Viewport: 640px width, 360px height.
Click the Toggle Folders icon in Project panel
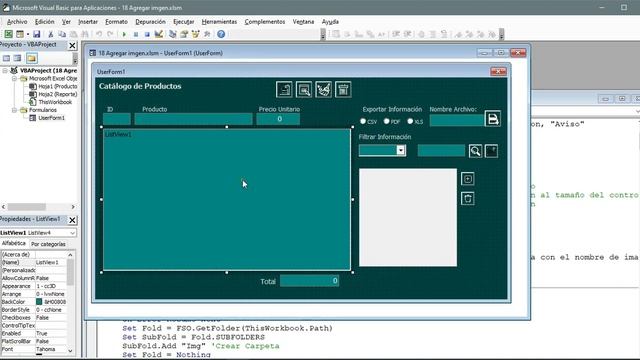point(32,58)
